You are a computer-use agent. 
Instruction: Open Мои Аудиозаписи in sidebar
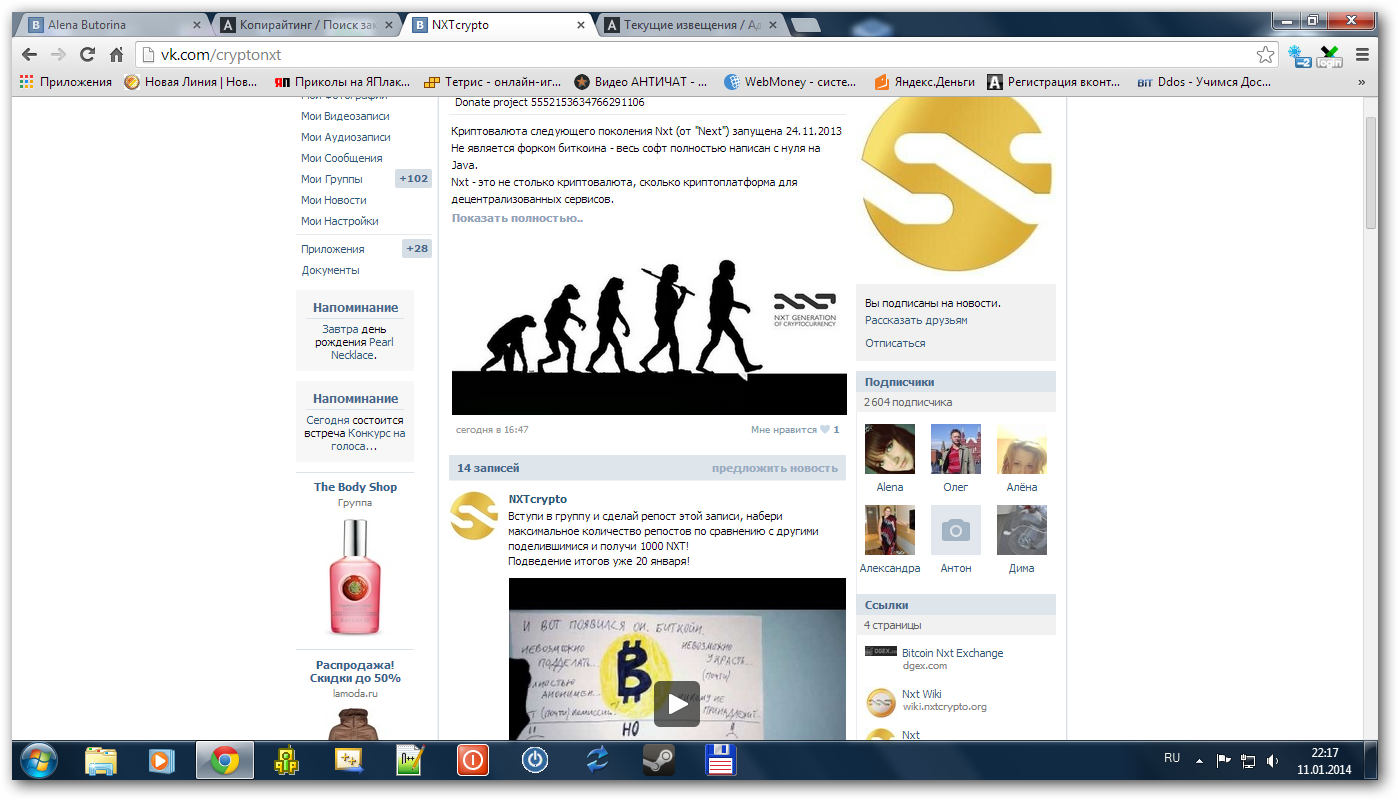[346, 137]
